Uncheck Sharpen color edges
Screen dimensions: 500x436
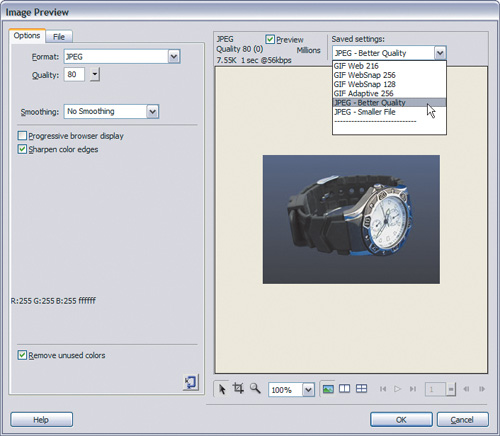[x=22, y=149]
